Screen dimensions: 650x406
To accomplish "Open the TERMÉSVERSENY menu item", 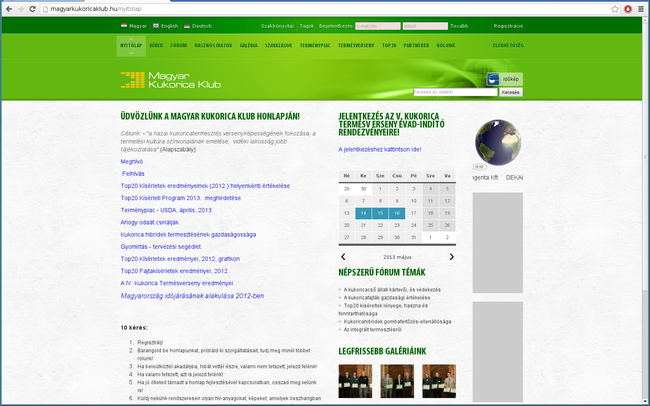I will 356,46.
